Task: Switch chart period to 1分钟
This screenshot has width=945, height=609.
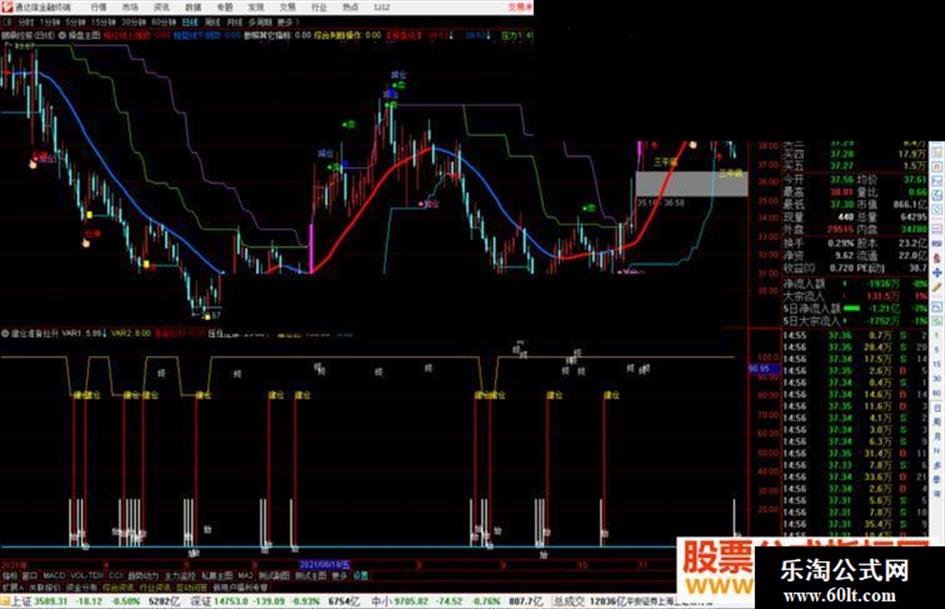Action: click(x=49, y=22)
